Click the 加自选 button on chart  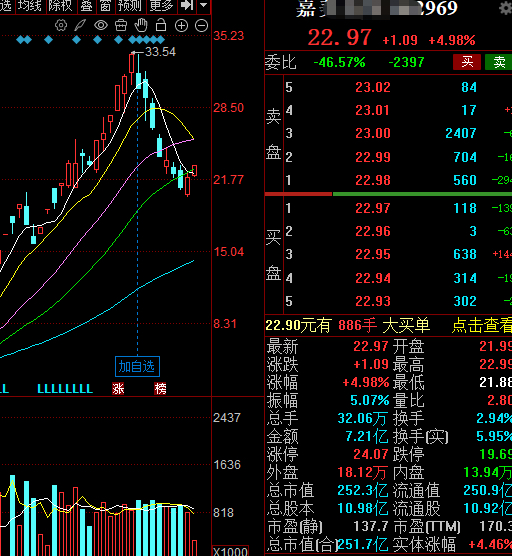pyautogui.click(x=137, y=366)
